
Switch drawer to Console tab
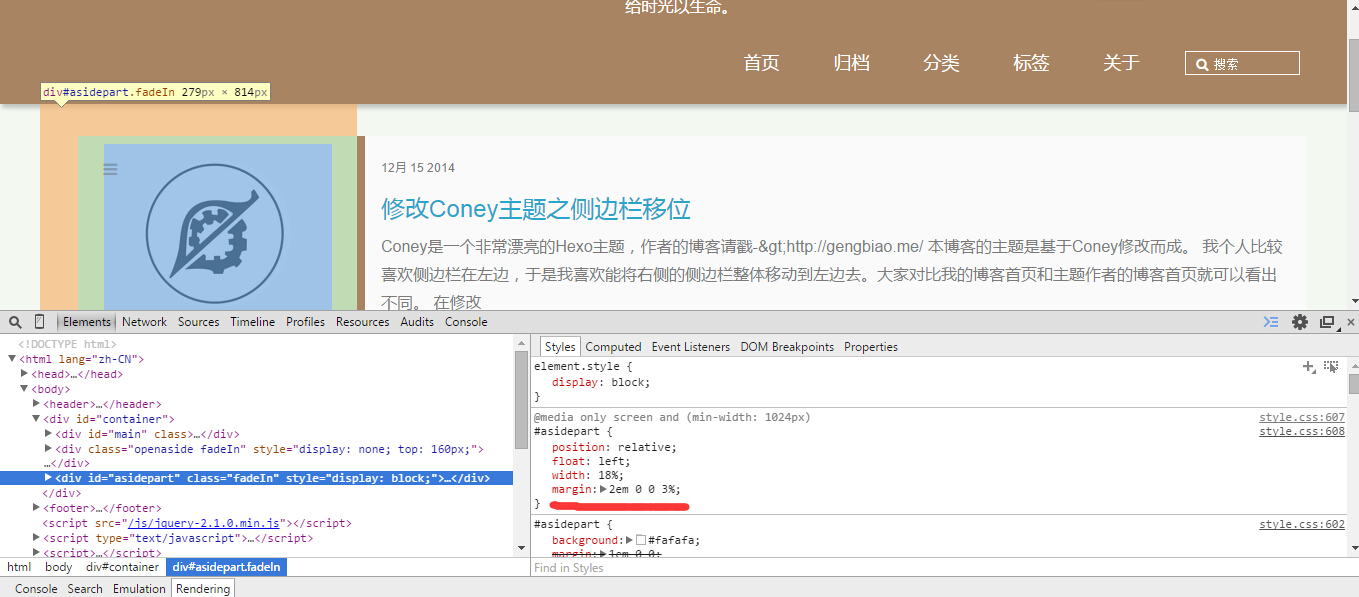click(36, 589)
